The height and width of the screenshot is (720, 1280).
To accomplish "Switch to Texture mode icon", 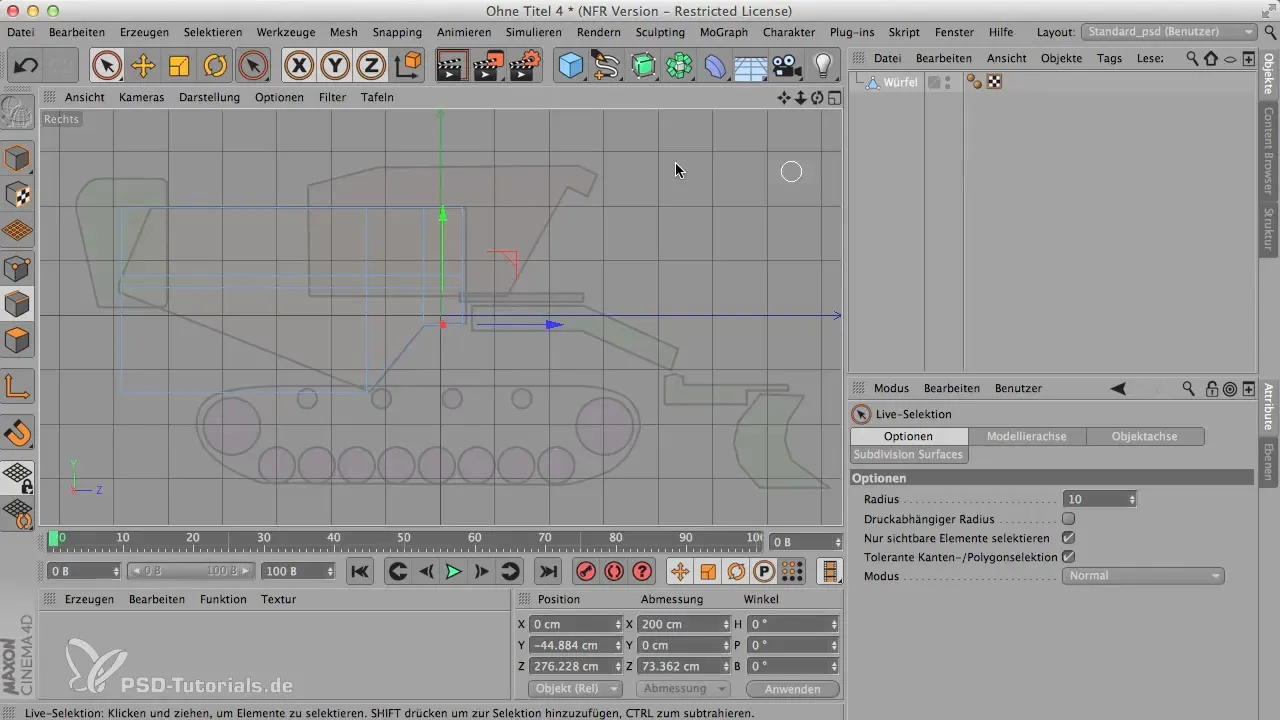I will (17, 195).
